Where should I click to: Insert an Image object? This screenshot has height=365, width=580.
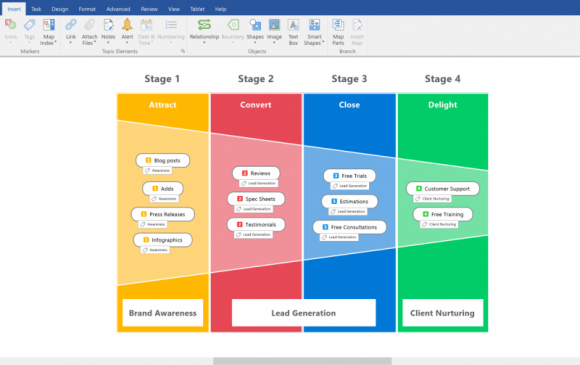274,30
